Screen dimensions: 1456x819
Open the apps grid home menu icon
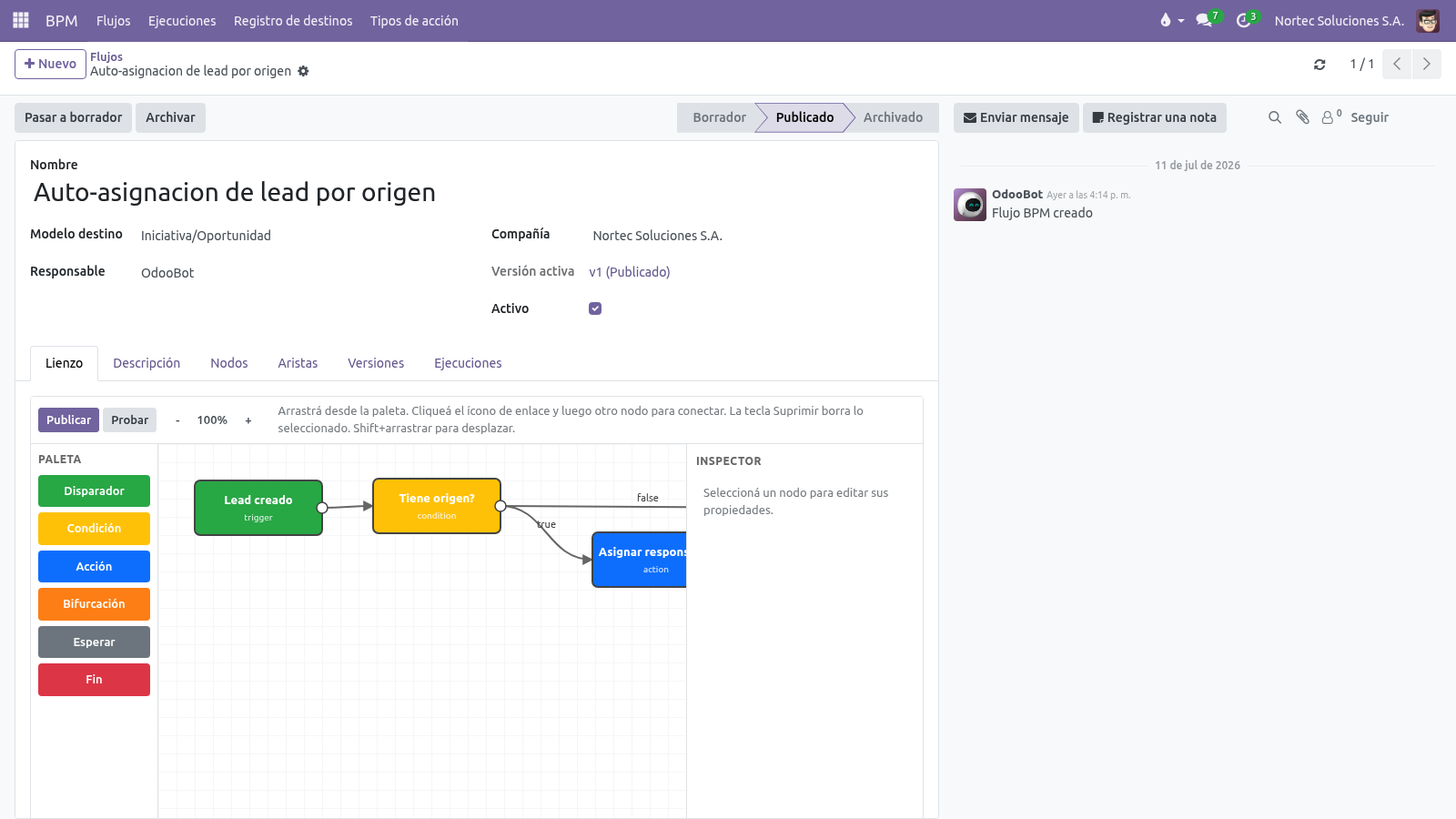[x=21, y=20]
